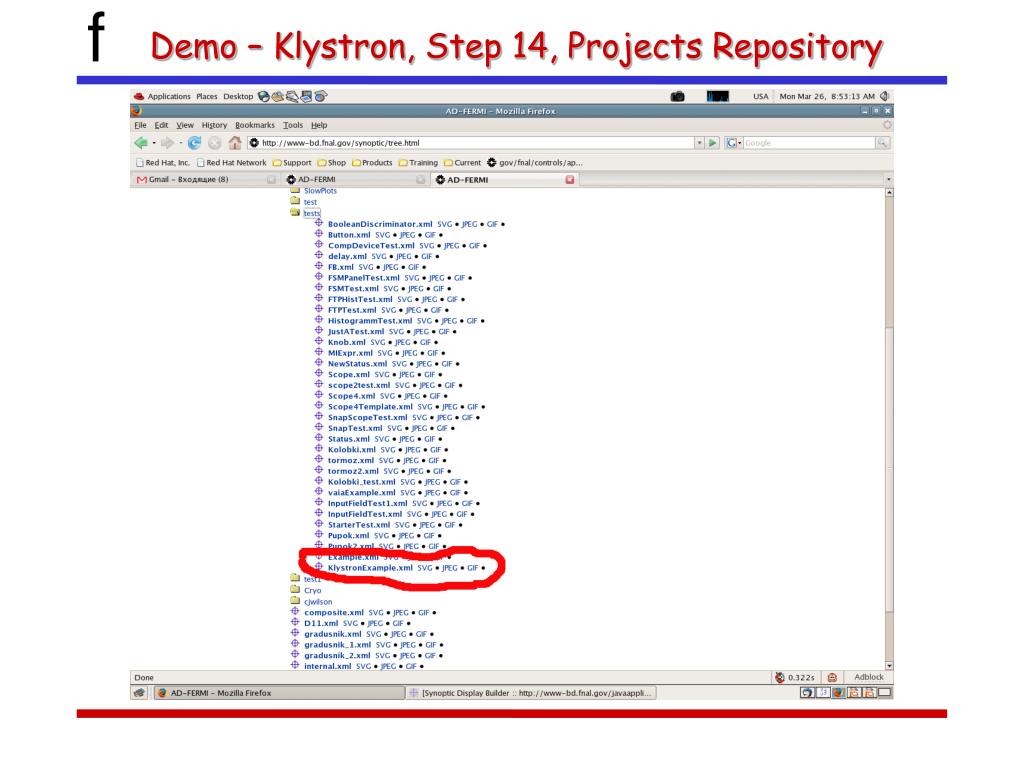Click the date and time clock
The image size is (1024, 768).
[827, 96]
